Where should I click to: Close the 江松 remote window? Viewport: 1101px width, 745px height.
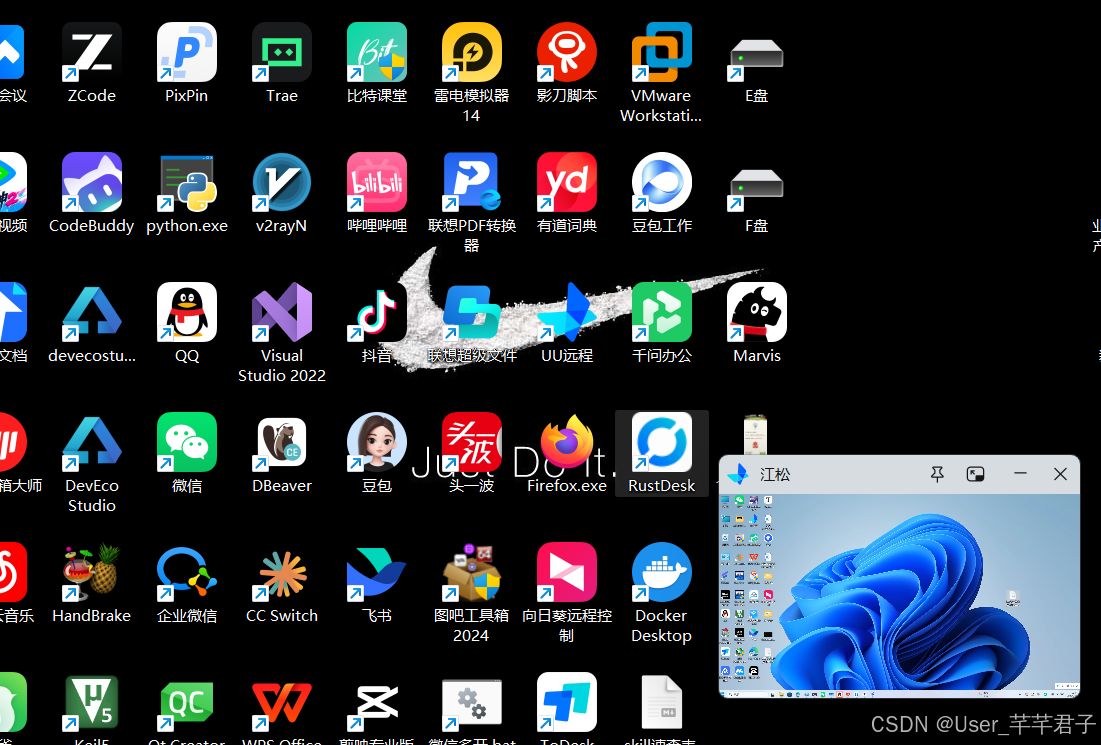point(1060,475)
